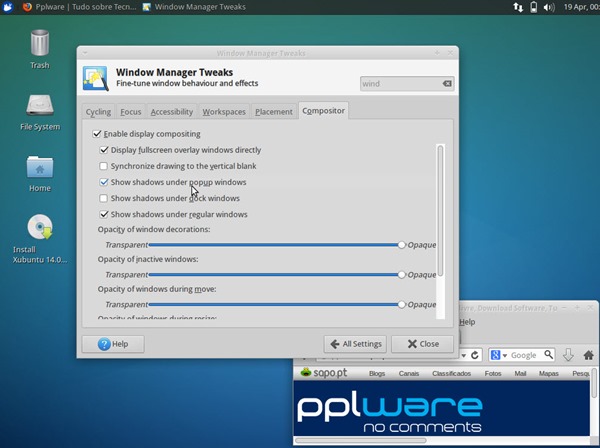
Task: Toggle Display fullscreen overlay windows directly
Action: click(x=104, y=150)
